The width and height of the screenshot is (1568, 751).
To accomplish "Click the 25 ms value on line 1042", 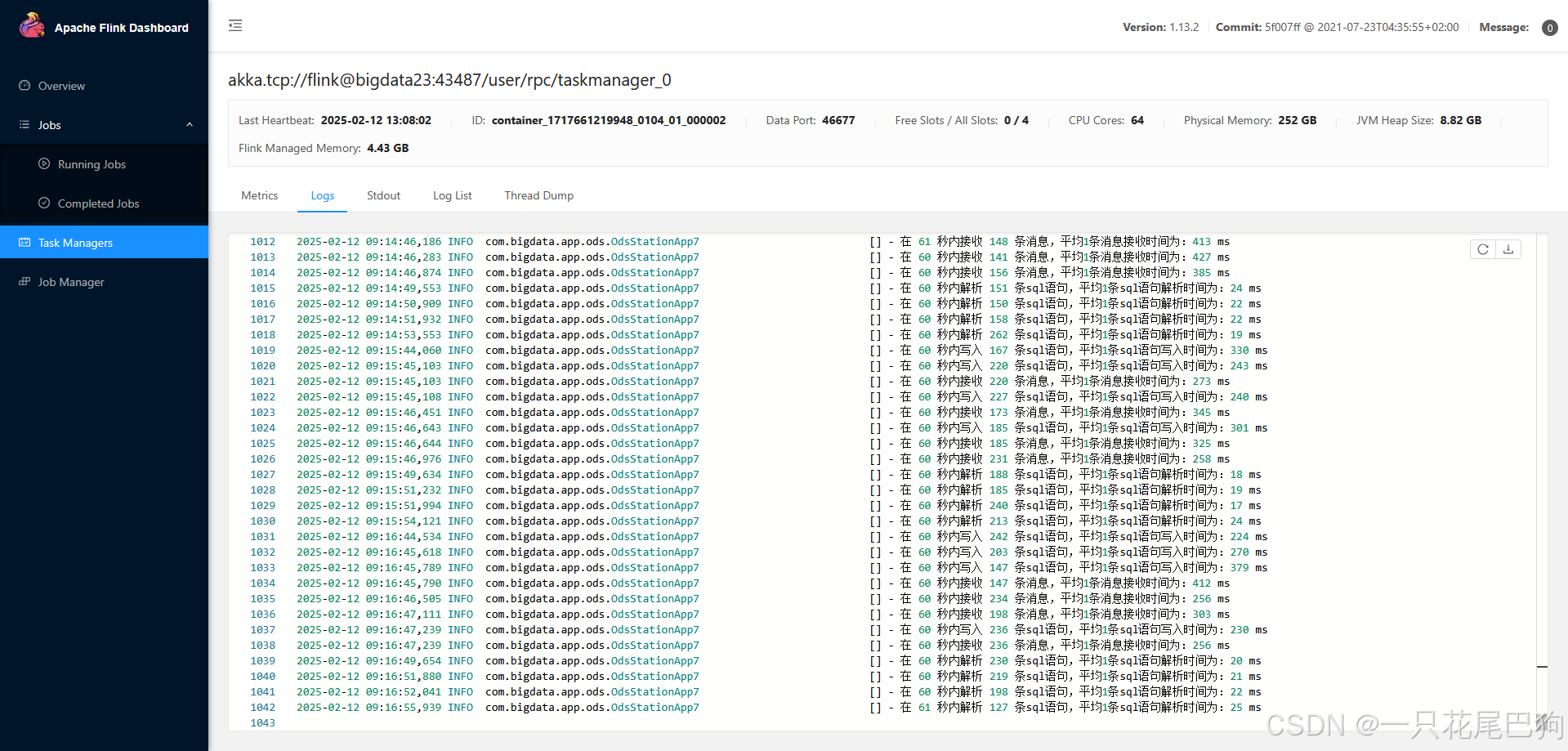I will pyautogui.click(x=1246, y=708).
